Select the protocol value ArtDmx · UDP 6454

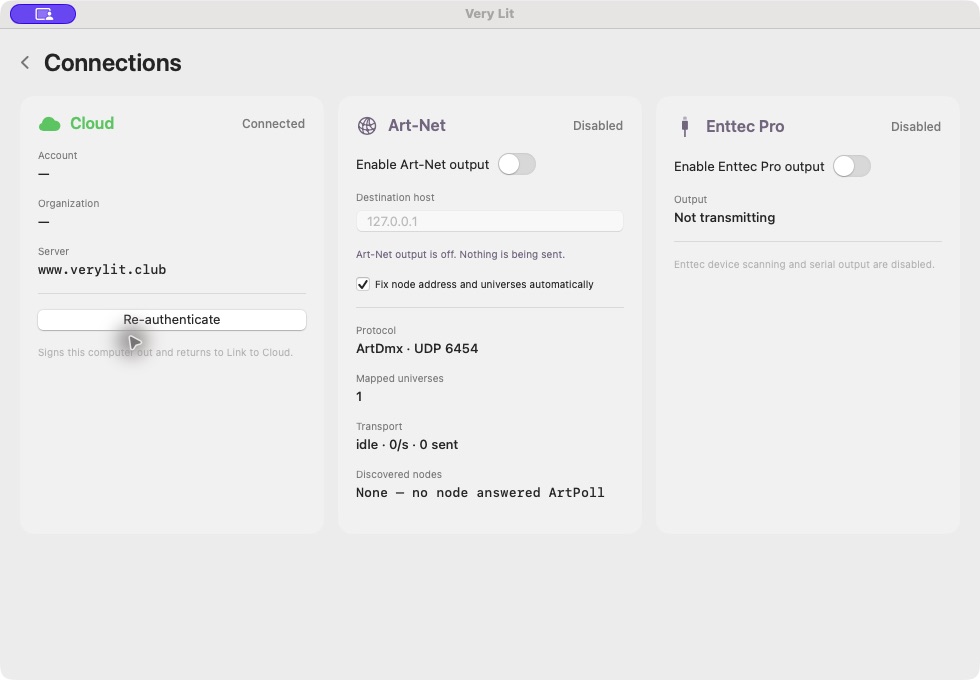tap(417, 349)
